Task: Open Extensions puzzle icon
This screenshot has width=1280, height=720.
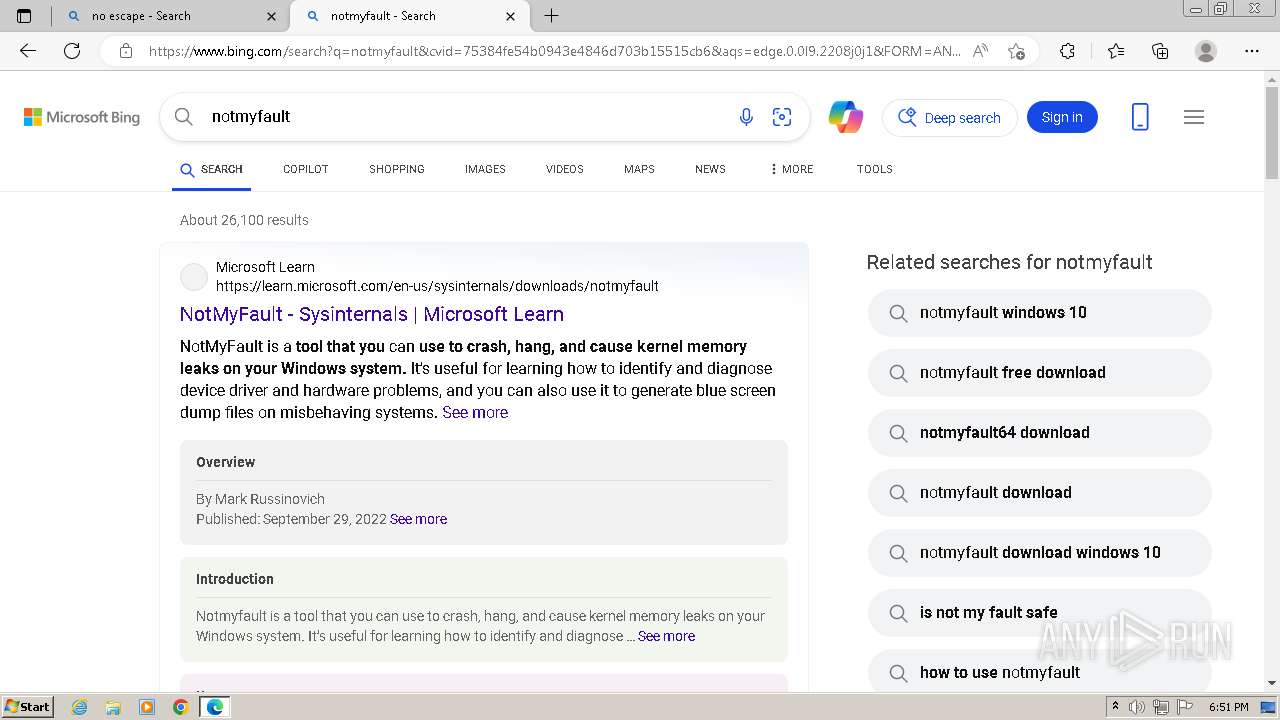Action: [1067, 51]
